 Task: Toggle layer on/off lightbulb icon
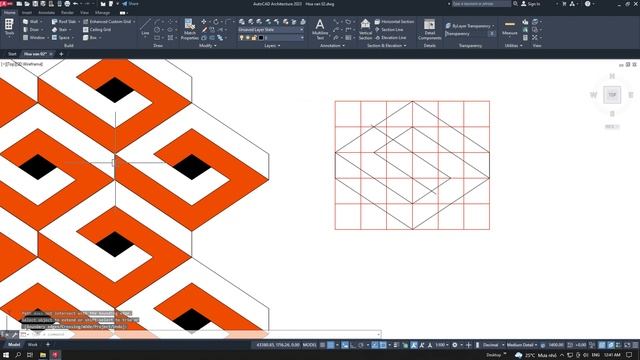[242, 38]
